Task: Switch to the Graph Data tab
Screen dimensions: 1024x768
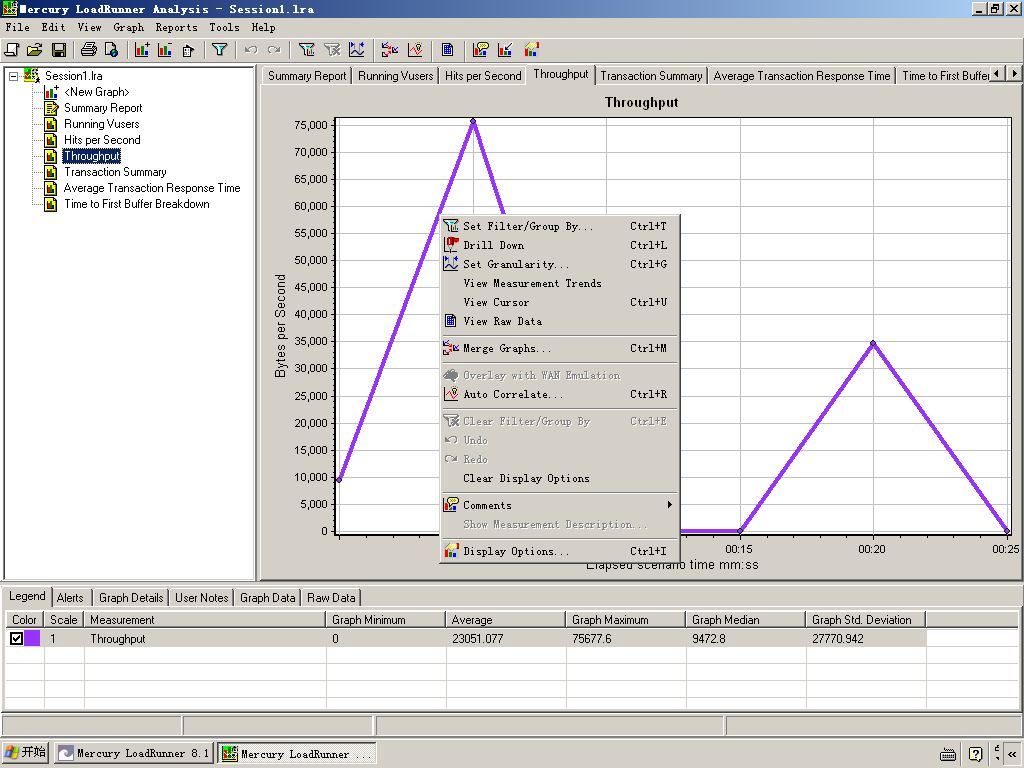Action: coord(268,598)
